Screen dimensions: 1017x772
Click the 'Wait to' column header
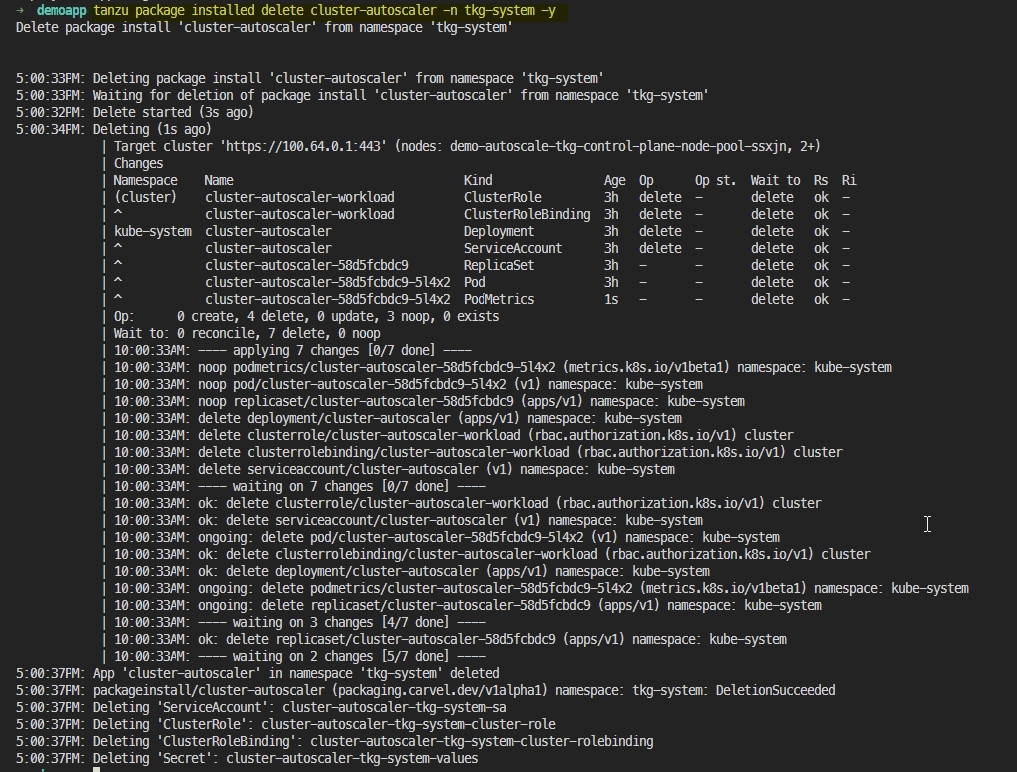[775, 180]
